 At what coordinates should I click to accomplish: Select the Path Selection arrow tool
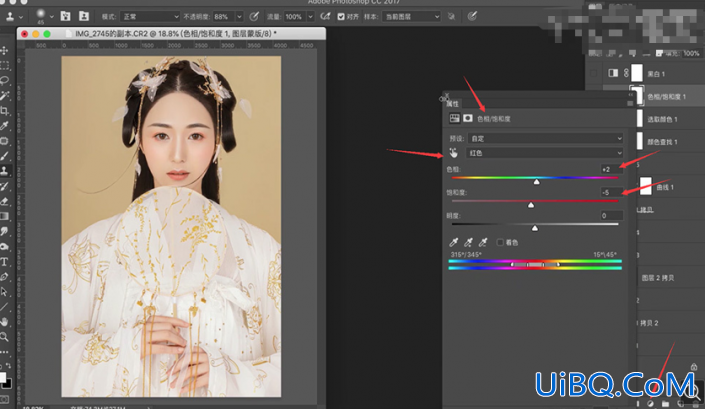coord(4,292)
